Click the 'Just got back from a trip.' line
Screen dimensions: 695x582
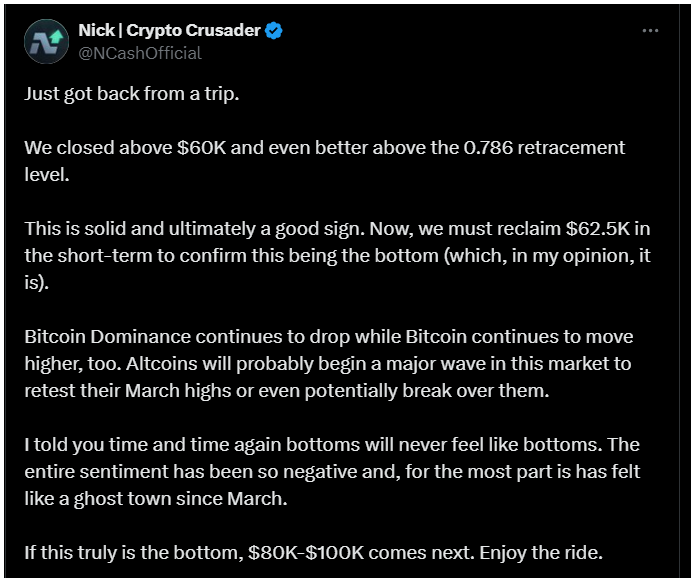(132, 94)
